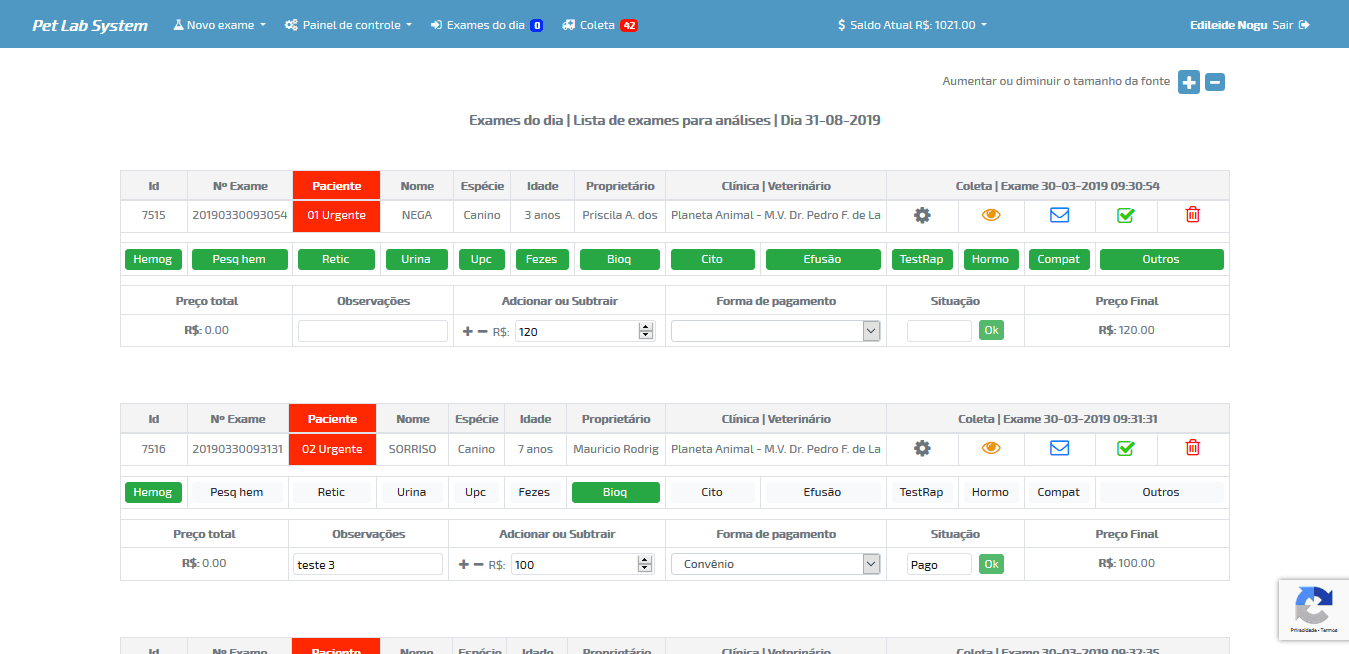Viewport: 1349px width, 654px height.
Task: Click the red trash icon for SORRISO
Action: (1192, 449)
